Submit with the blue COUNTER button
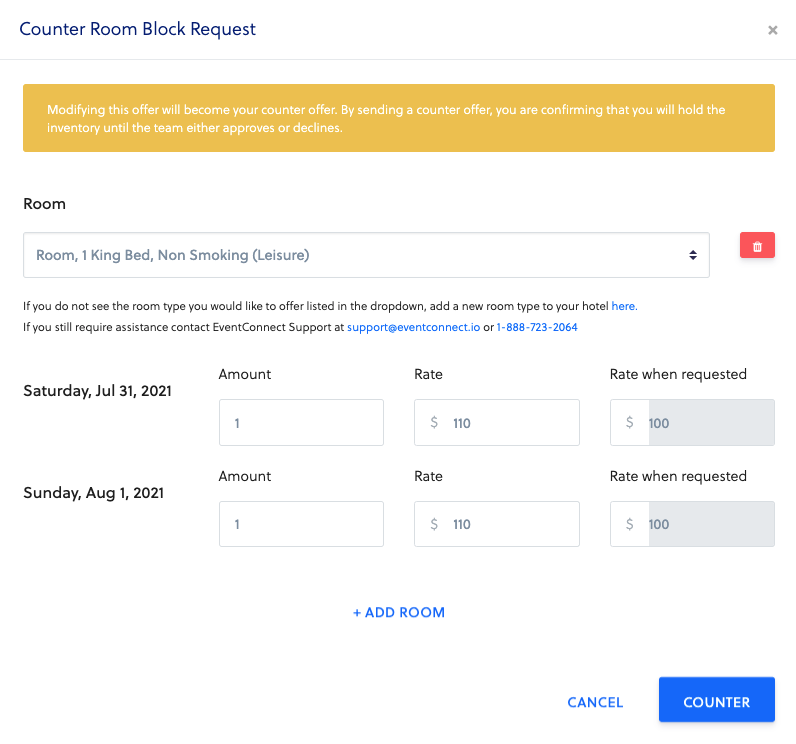Image resolution: width=796 pixels, height=744 pixels. [x=716, y=702]
